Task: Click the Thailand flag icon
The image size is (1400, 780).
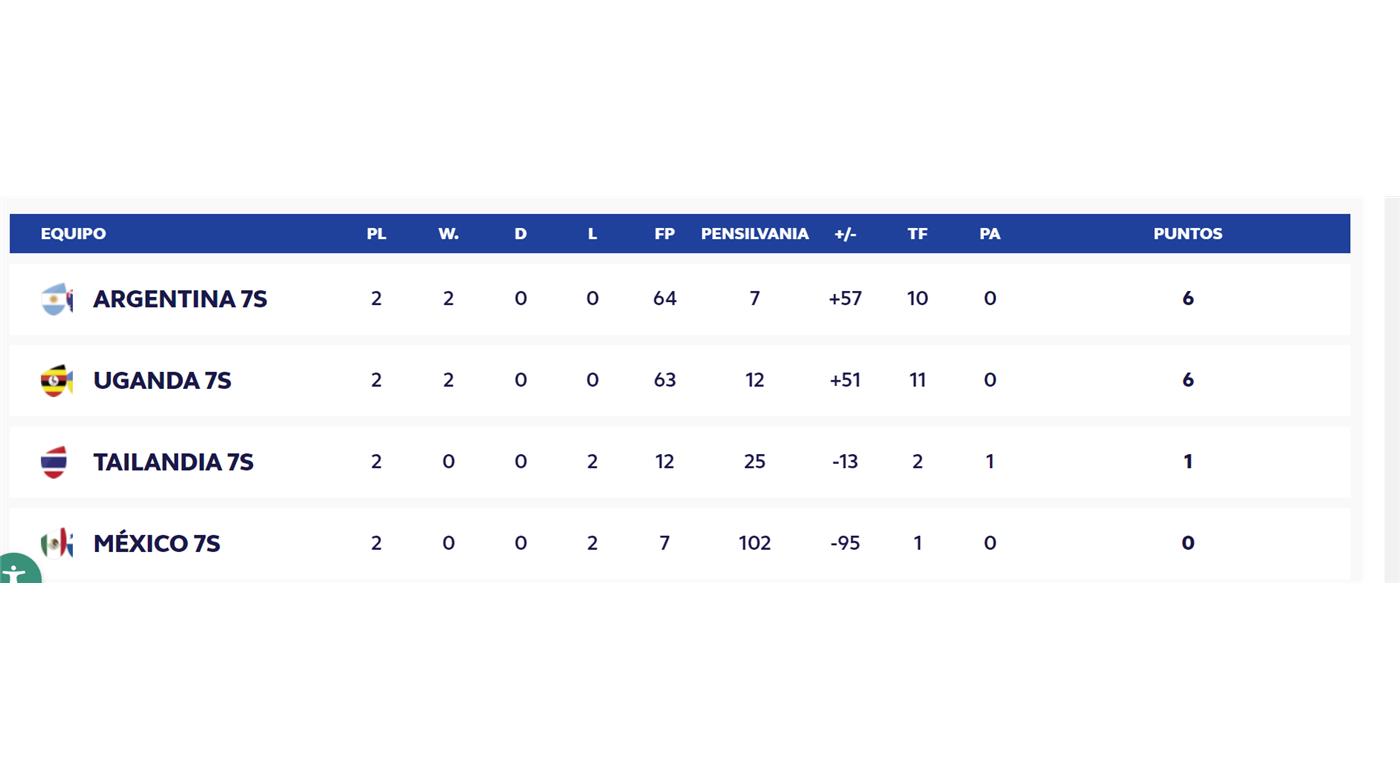Action: [55, 462]
